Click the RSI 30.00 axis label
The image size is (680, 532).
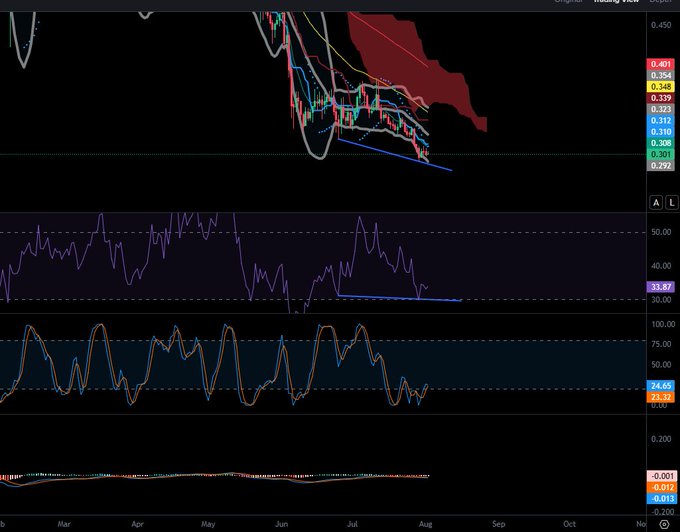coord(661,300)
